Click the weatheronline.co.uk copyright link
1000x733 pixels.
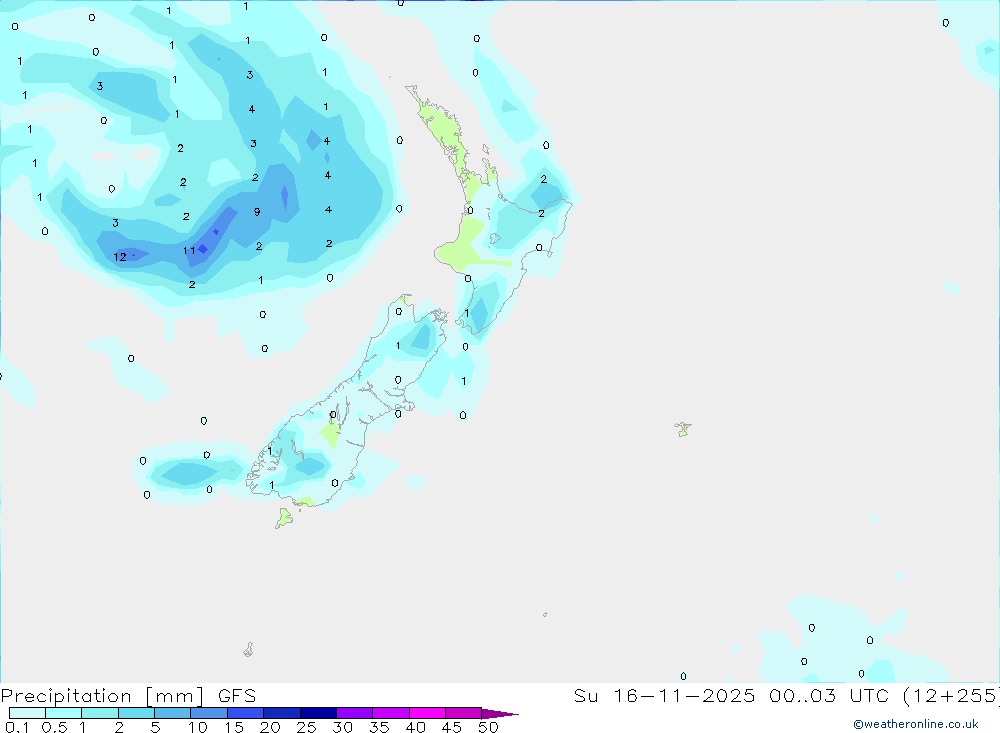916,724
